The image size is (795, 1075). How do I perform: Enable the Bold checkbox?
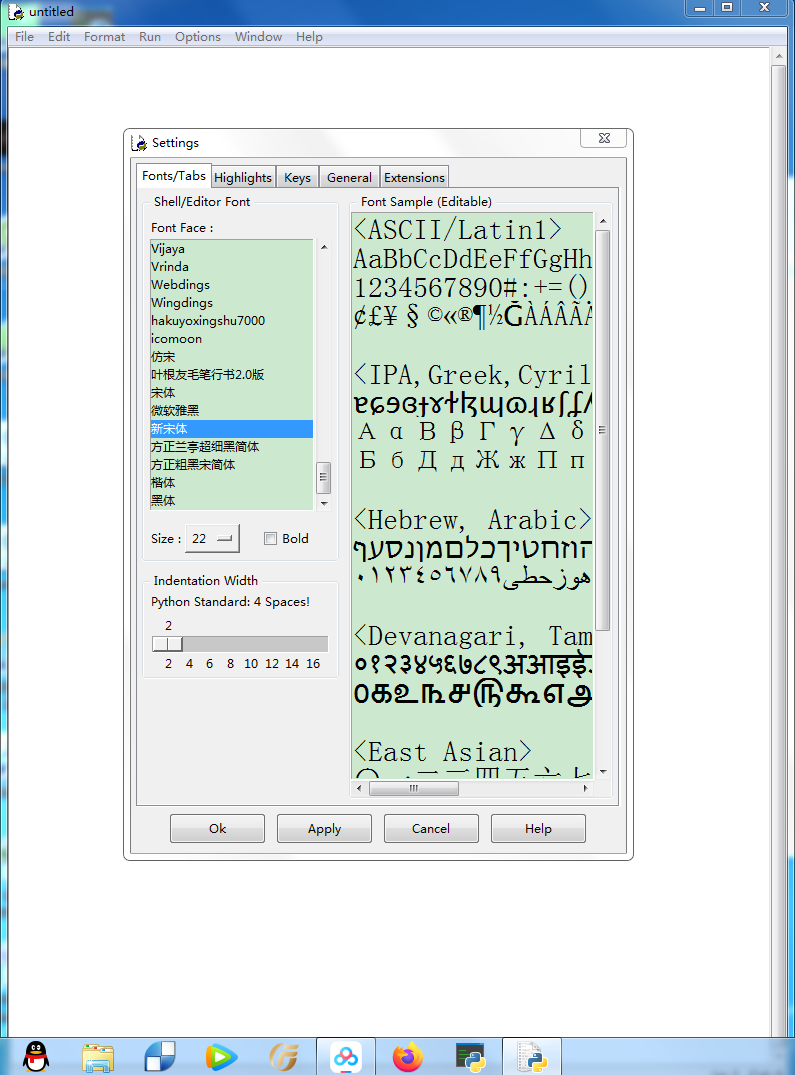click(271, 538)
